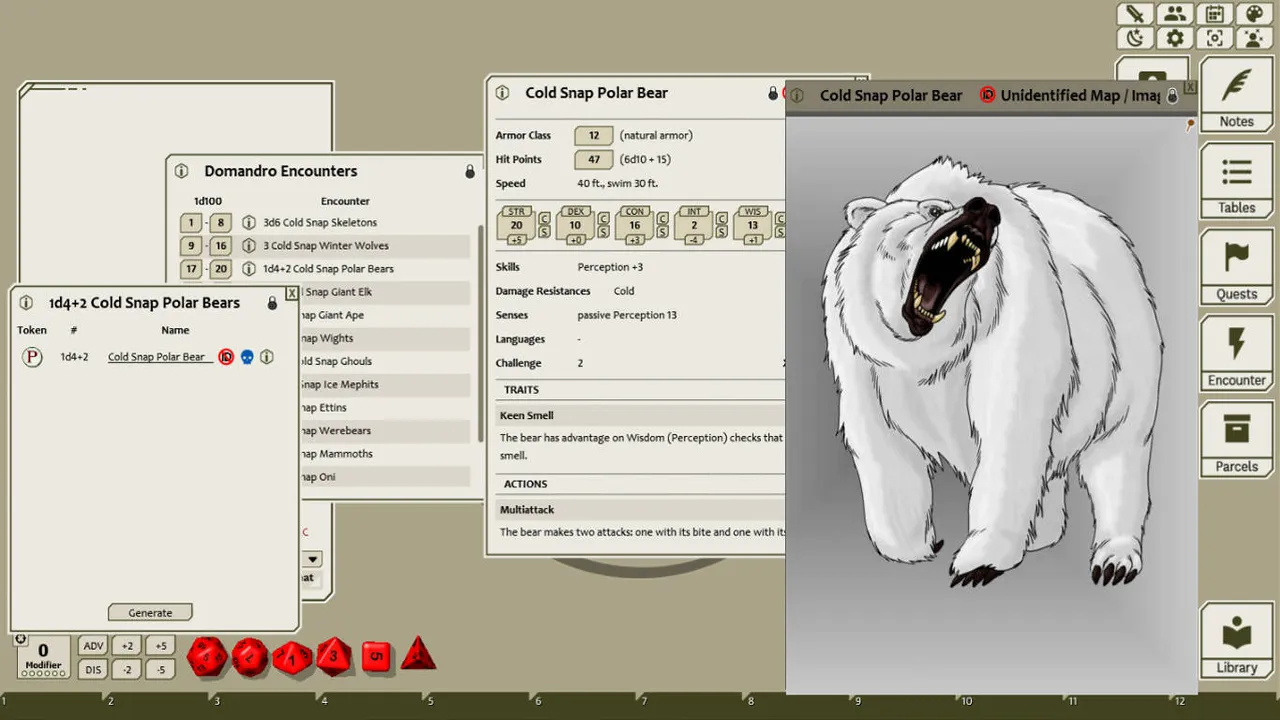The image size is (1280, 720).
Task: Open the party sheet people icon
Action: [1175, 14]
